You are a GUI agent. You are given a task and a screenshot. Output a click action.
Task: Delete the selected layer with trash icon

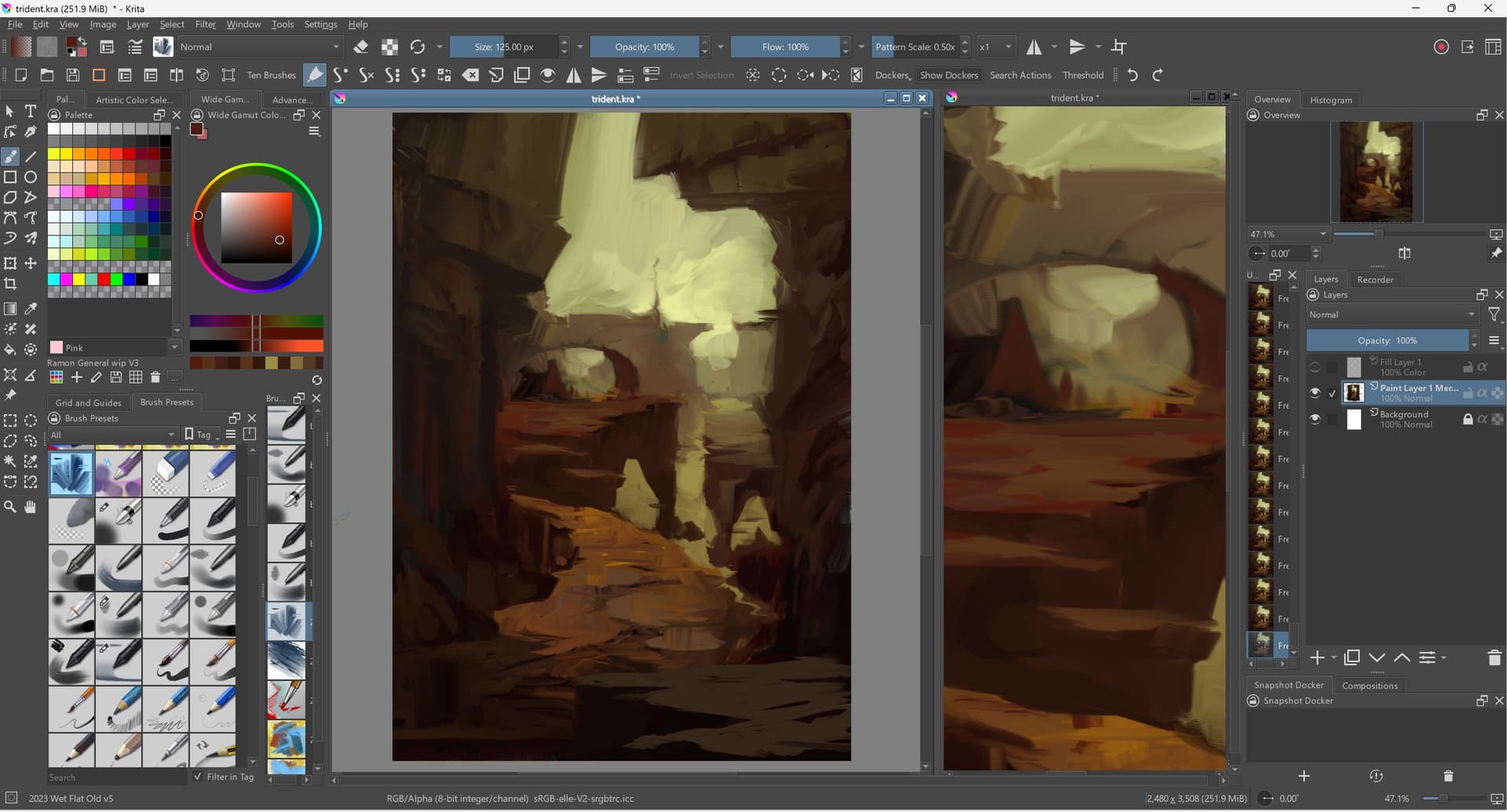point(1494,658)
